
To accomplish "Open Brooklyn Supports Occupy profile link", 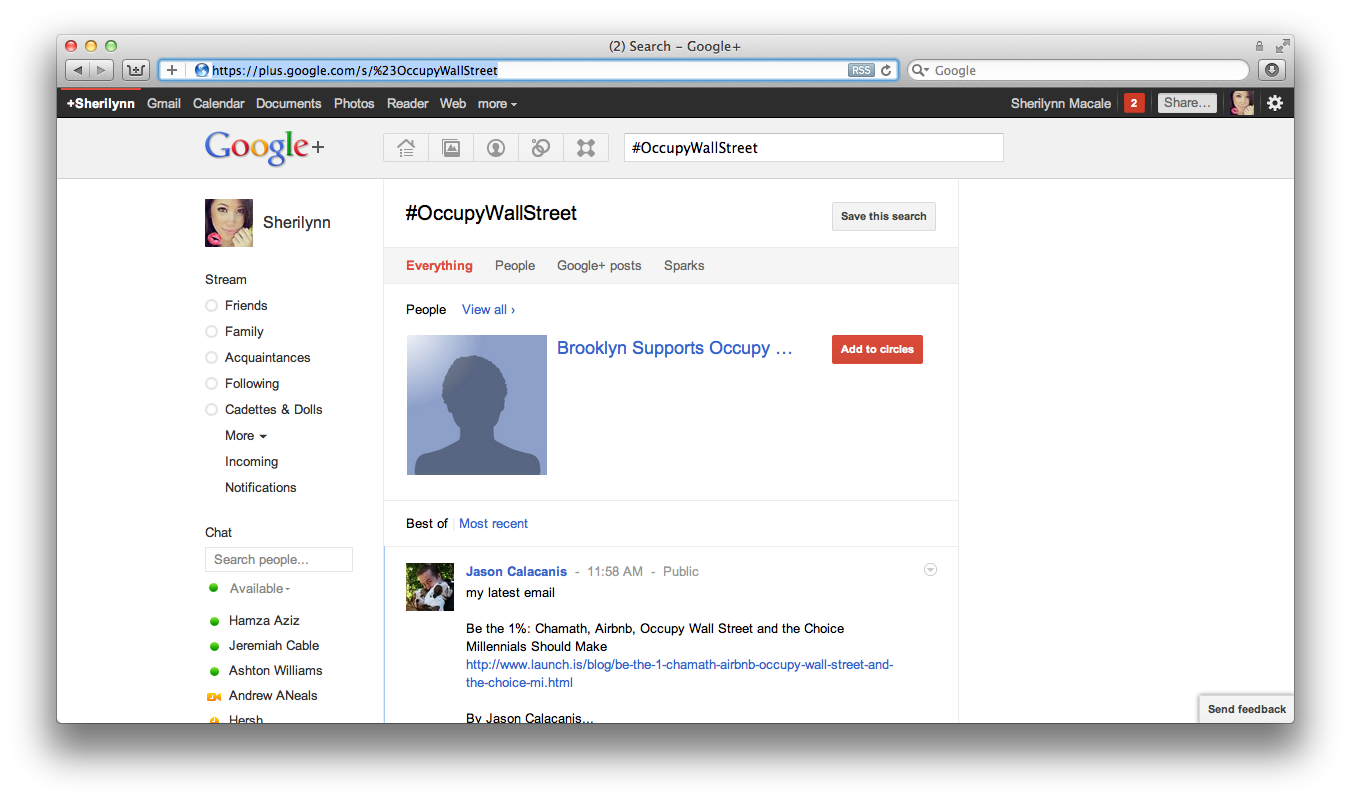I will pos(675,348).
